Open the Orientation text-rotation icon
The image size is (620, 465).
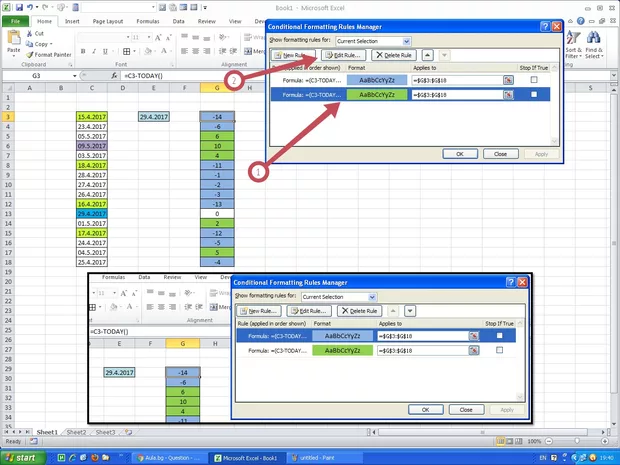223,38
